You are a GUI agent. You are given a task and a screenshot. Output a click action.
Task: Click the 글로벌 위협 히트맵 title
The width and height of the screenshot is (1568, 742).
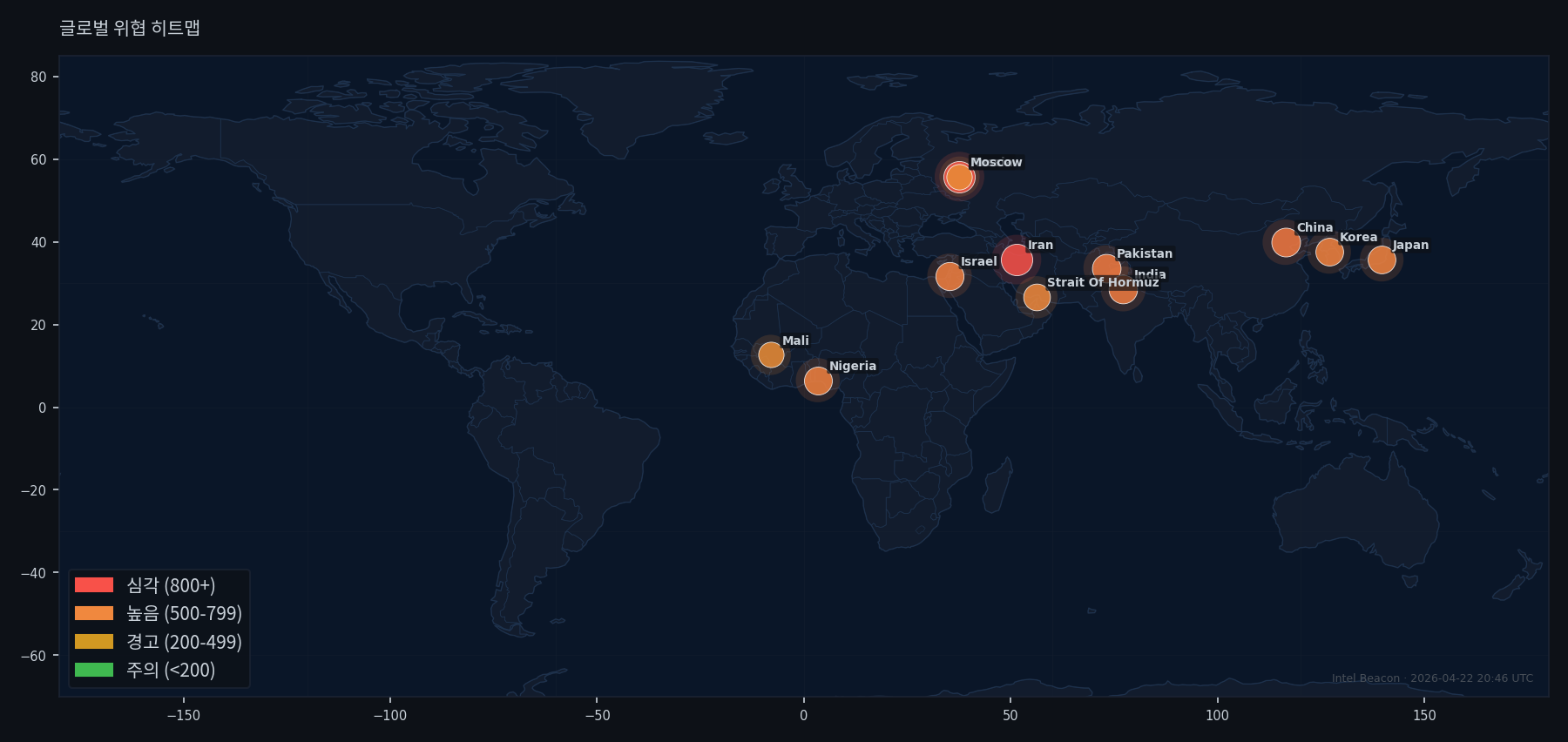[x=130, y=28]
